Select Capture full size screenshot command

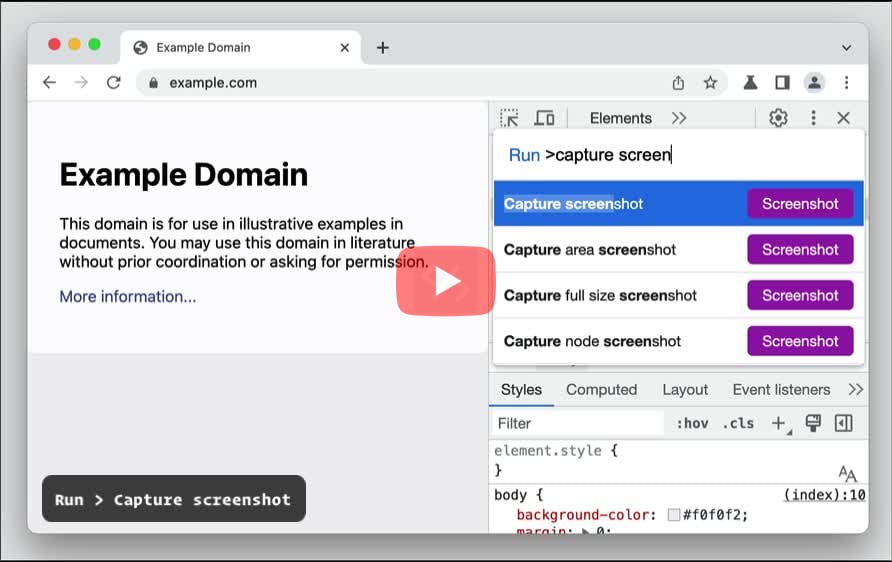click(x=679, y=295)
